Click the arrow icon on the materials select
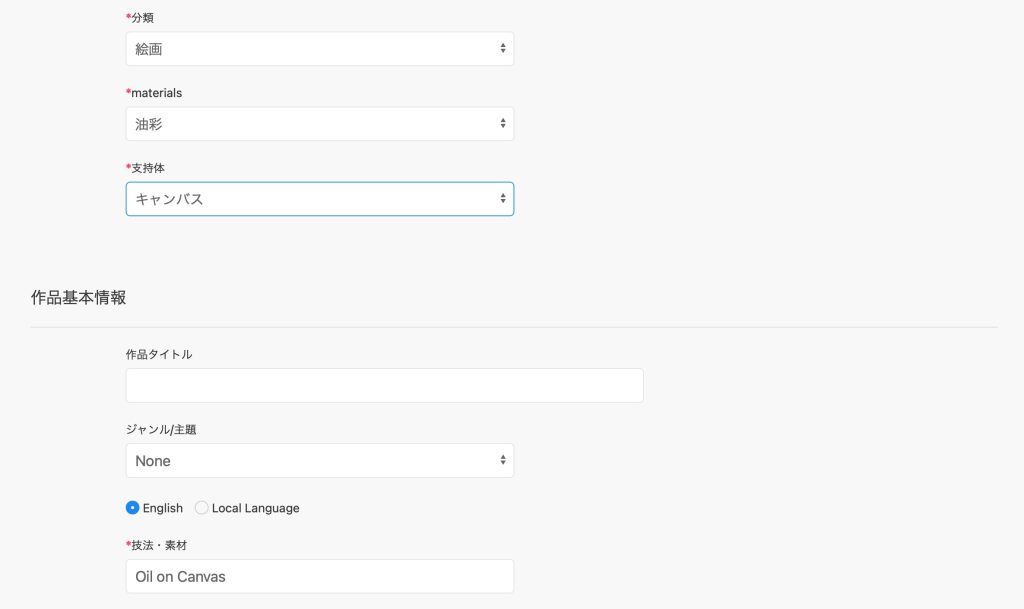The width and height of the screenshot is (1024, 609). (502, 124)
